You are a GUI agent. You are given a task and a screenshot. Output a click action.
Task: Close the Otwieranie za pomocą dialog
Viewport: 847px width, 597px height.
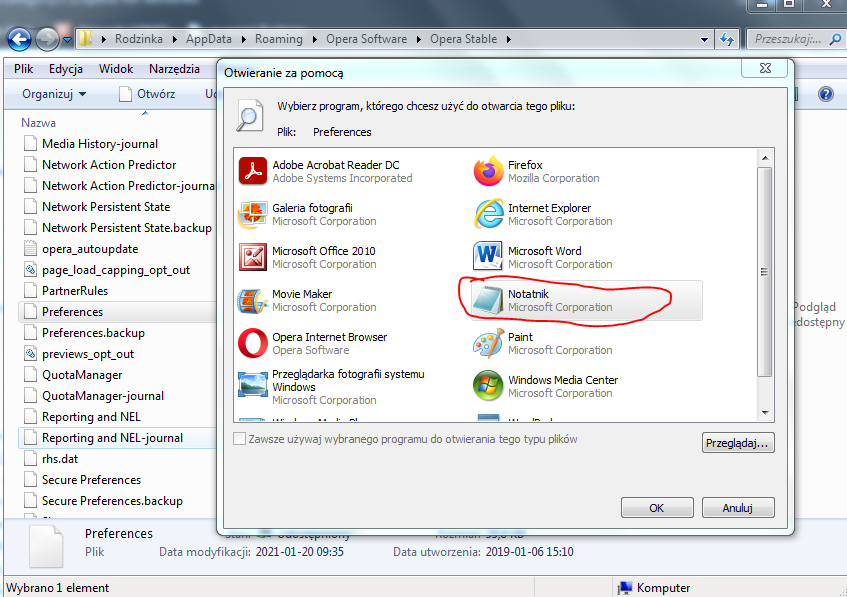765,68
